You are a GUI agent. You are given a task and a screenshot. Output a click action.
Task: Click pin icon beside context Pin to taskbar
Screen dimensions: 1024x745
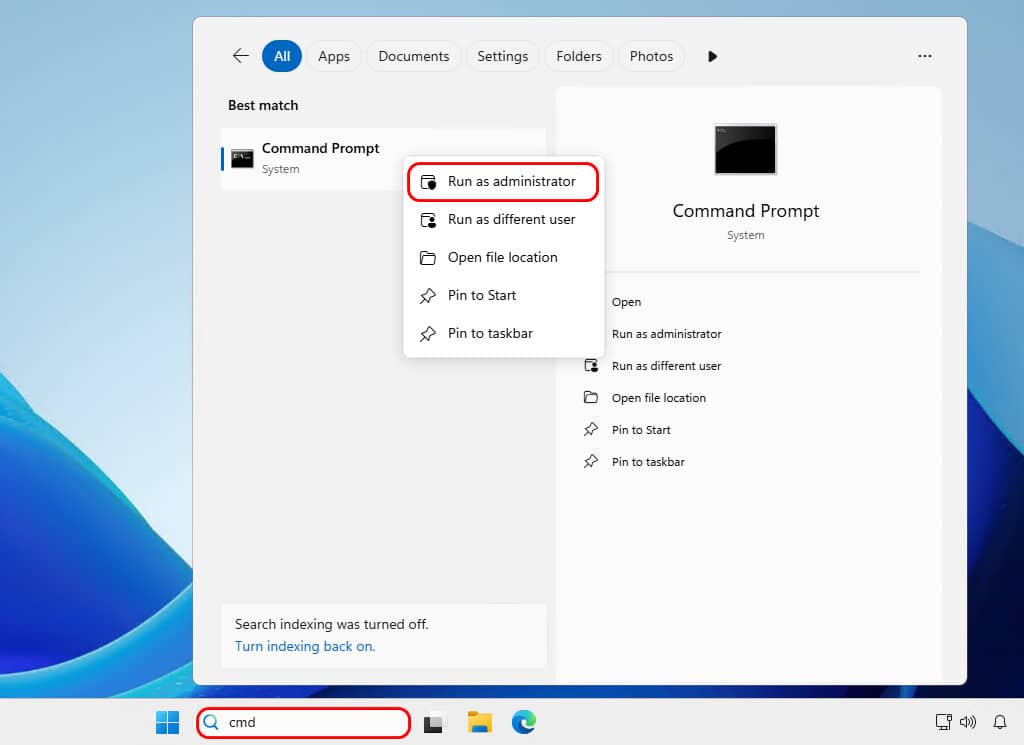[x=428, y=334]
